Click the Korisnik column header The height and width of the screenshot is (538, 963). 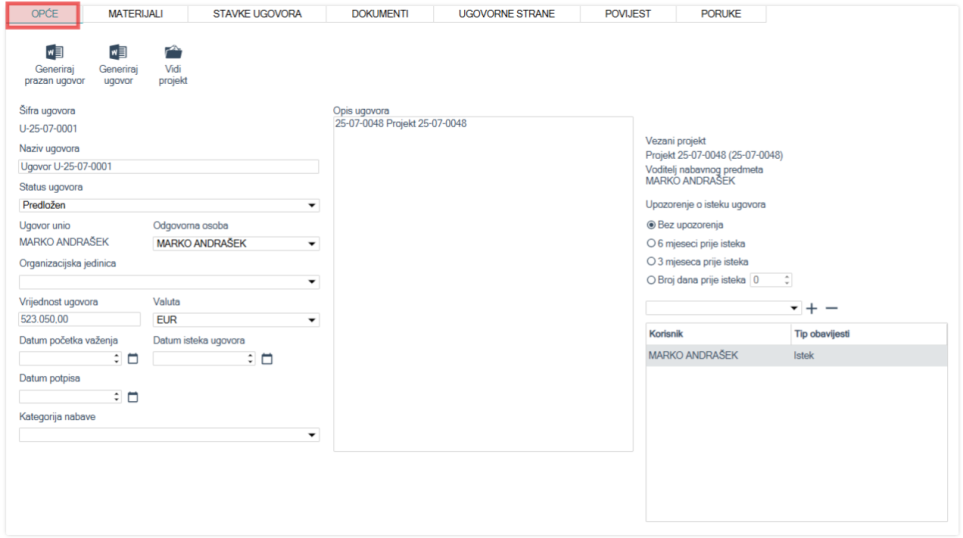(718, 333)
